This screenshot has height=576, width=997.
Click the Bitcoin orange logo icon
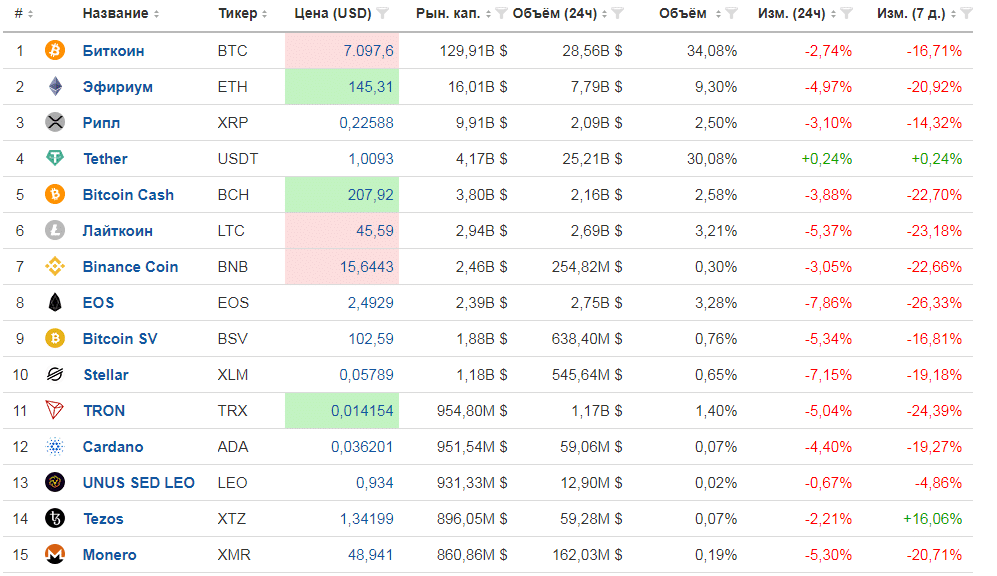55,51
